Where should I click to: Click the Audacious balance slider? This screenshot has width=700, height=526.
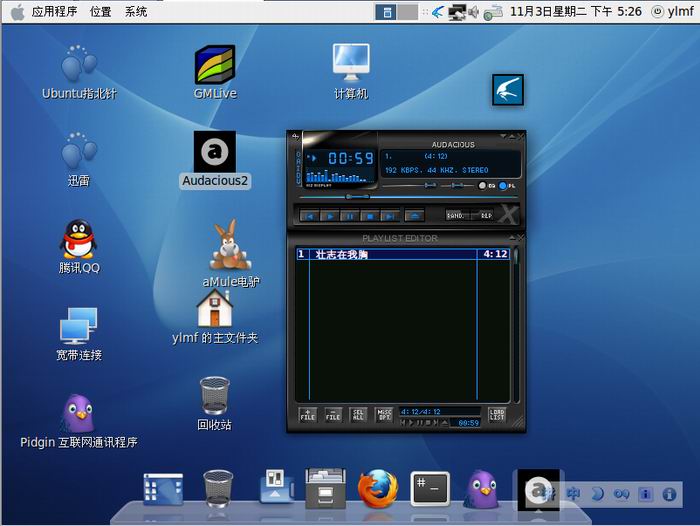pos(457,185)
